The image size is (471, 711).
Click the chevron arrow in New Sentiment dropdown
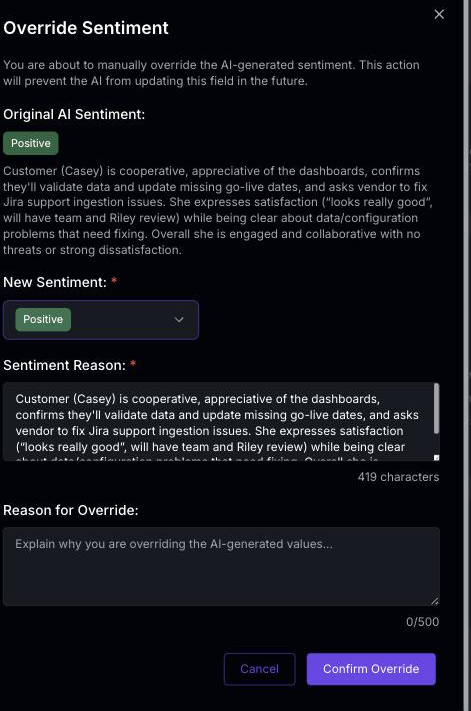pos(179,320)
